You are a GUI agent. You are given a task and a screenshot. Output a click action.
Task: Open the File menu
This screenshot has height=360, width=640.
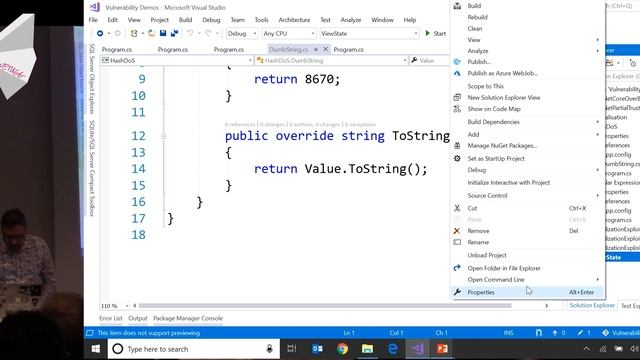point(93,20)
